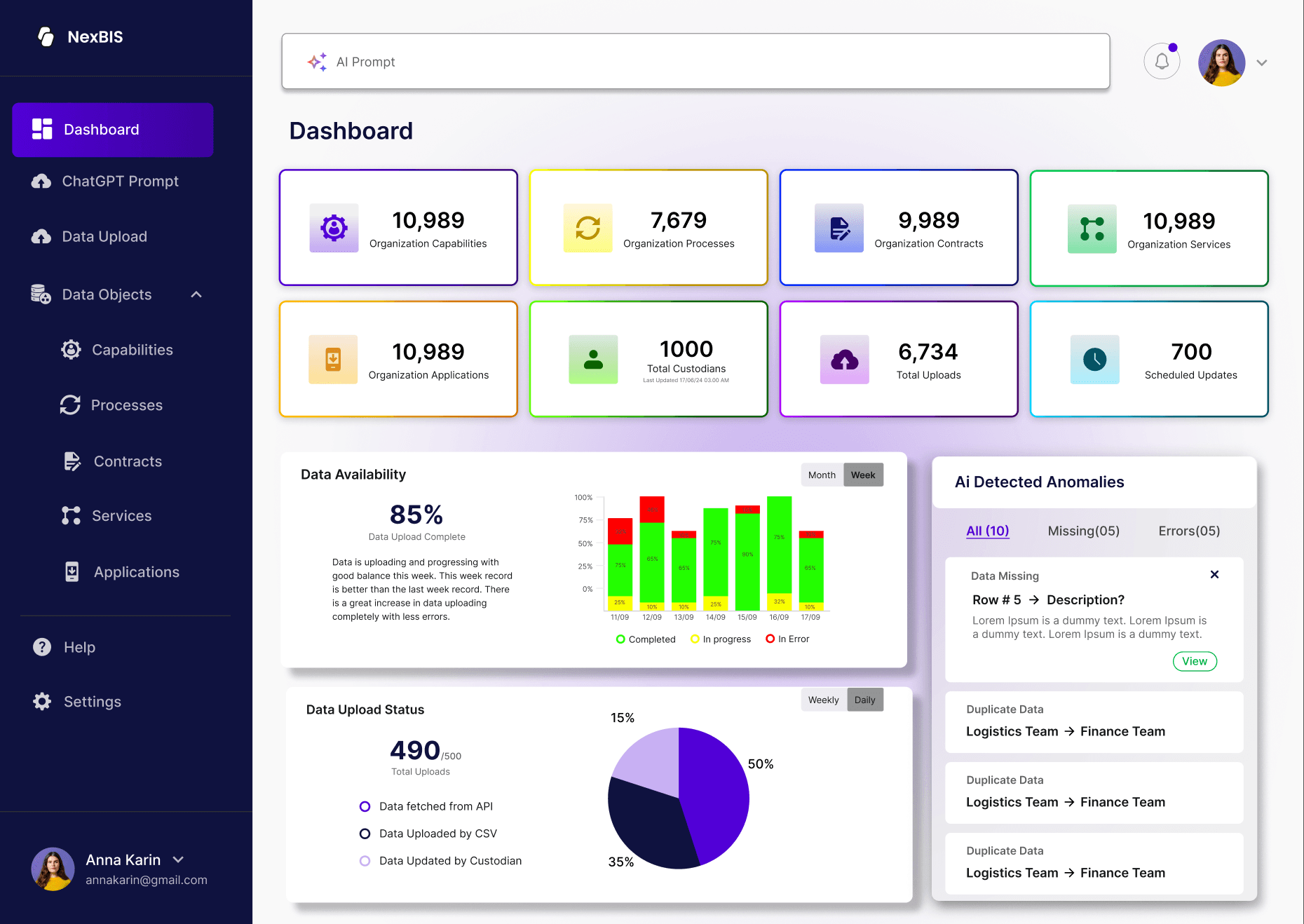
Task: Close the Data Missing anomaly card
Action: click(1214, 574)
